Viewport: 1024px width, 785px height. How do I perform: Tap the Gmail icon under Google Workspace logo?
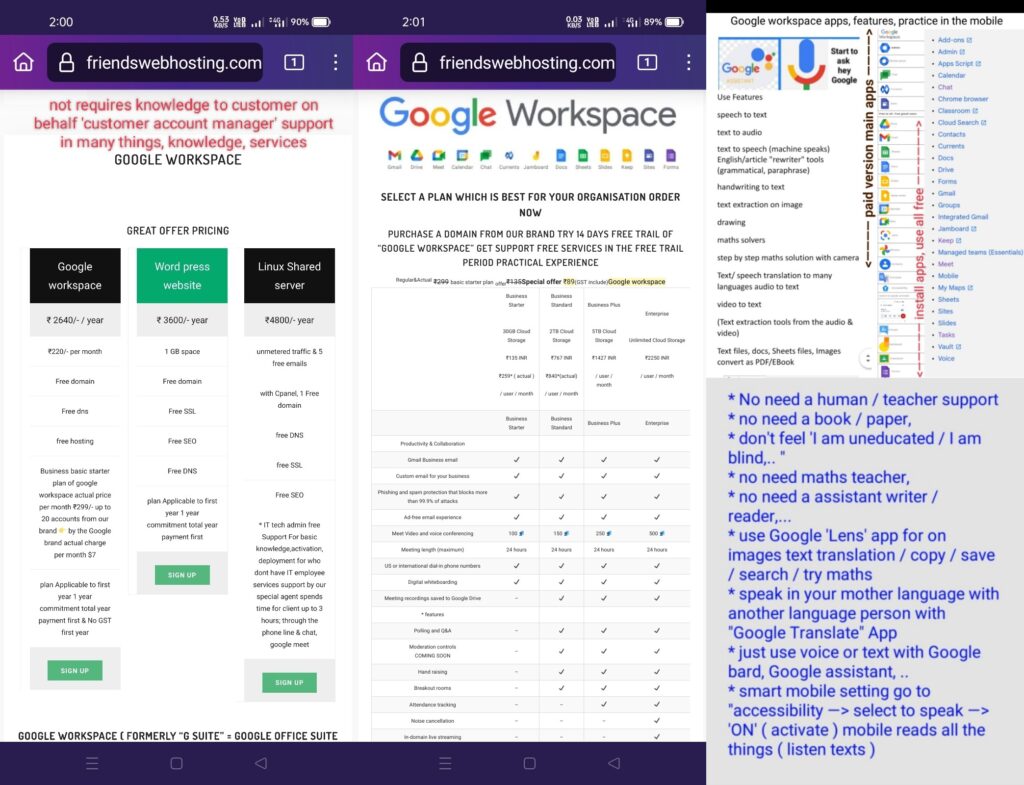click(394, 155)
